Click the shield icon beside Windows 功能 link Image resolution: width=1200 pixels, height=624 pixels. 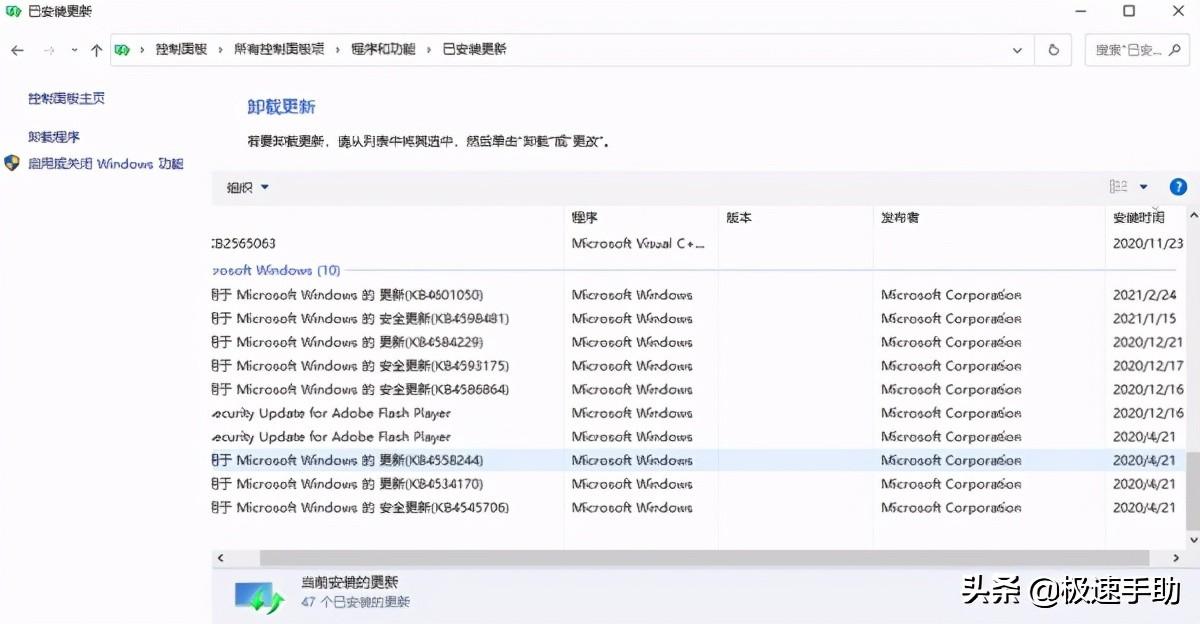coord(12,163)
